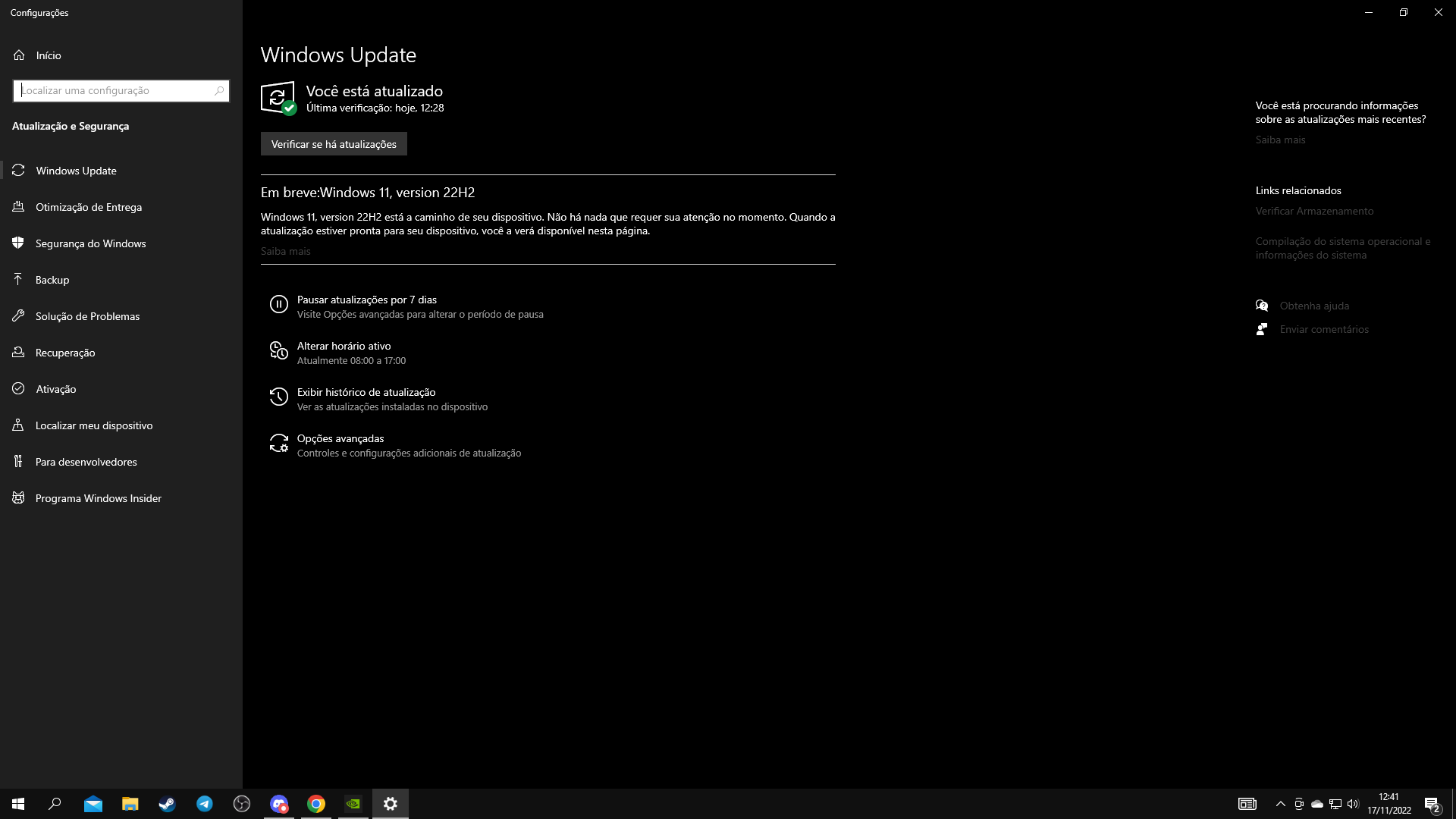Click the Ativação checkmark icon
1456x819 pixels.
click(x=18, y=389)
